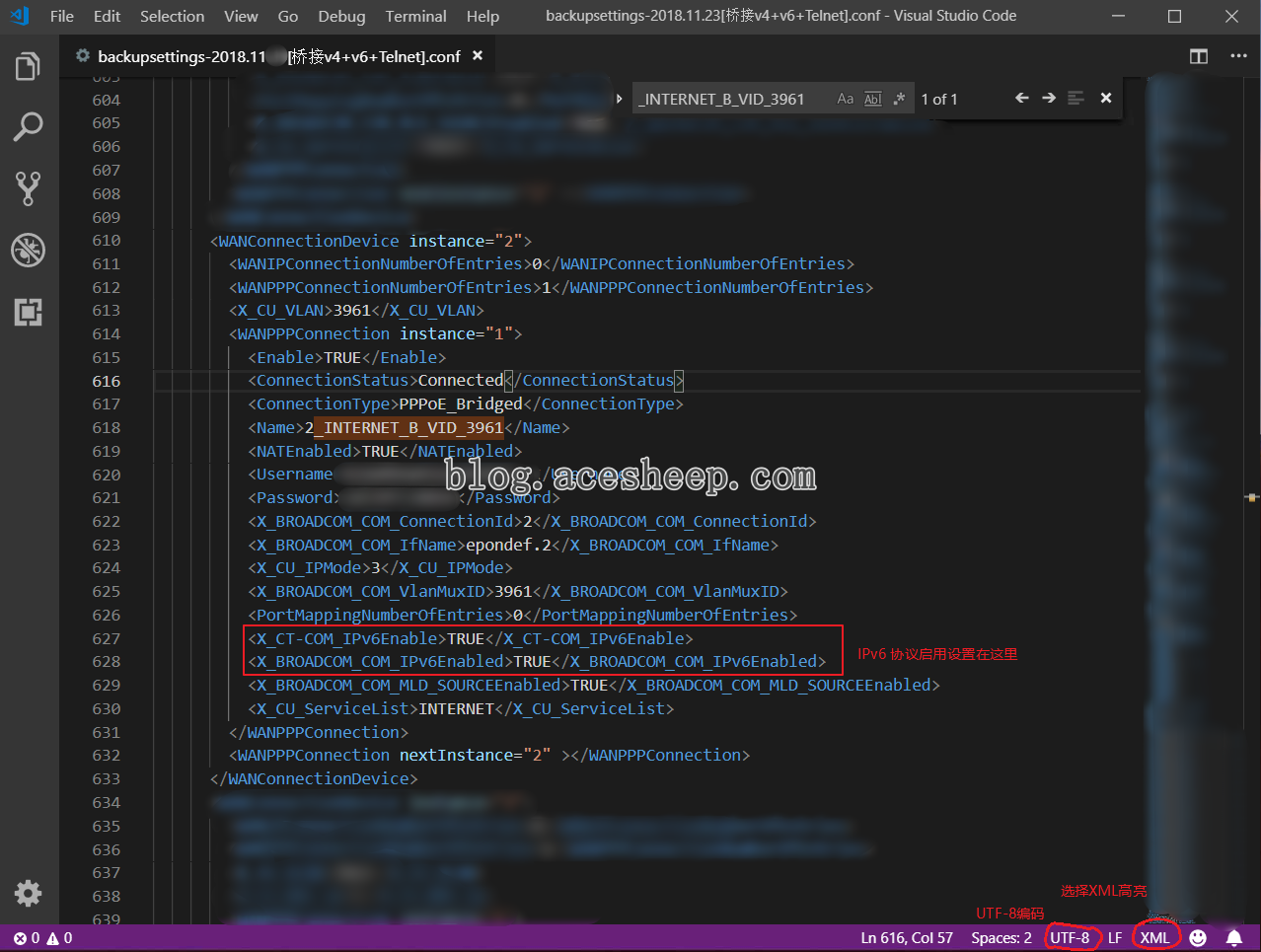Toggle Use Regular Expression in find widget
The width and height of the screenshot is (1261, 952).
(899, 99)
